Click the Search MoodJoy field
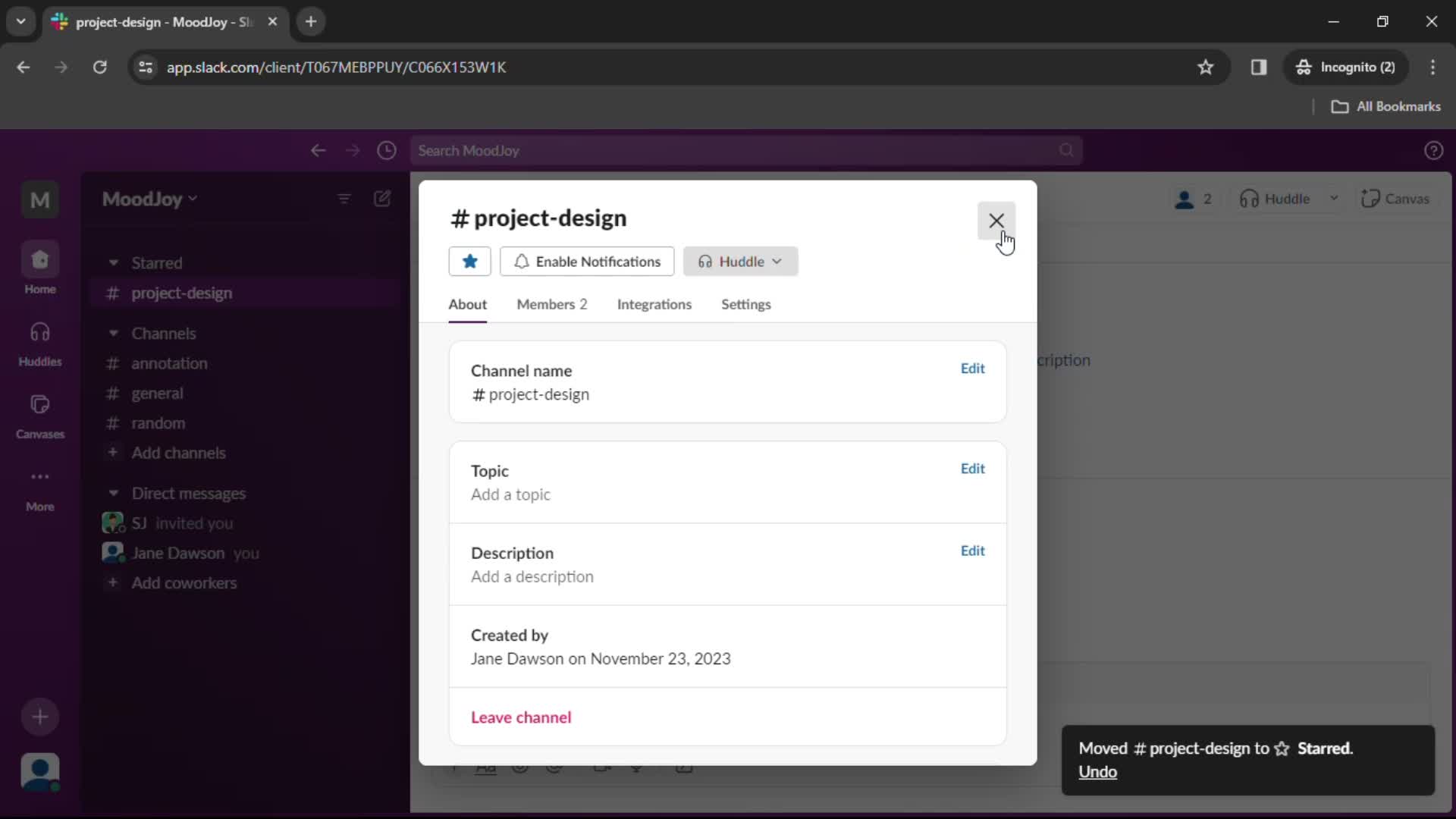This screenshot has width=1456, height=819. [746, 150]
